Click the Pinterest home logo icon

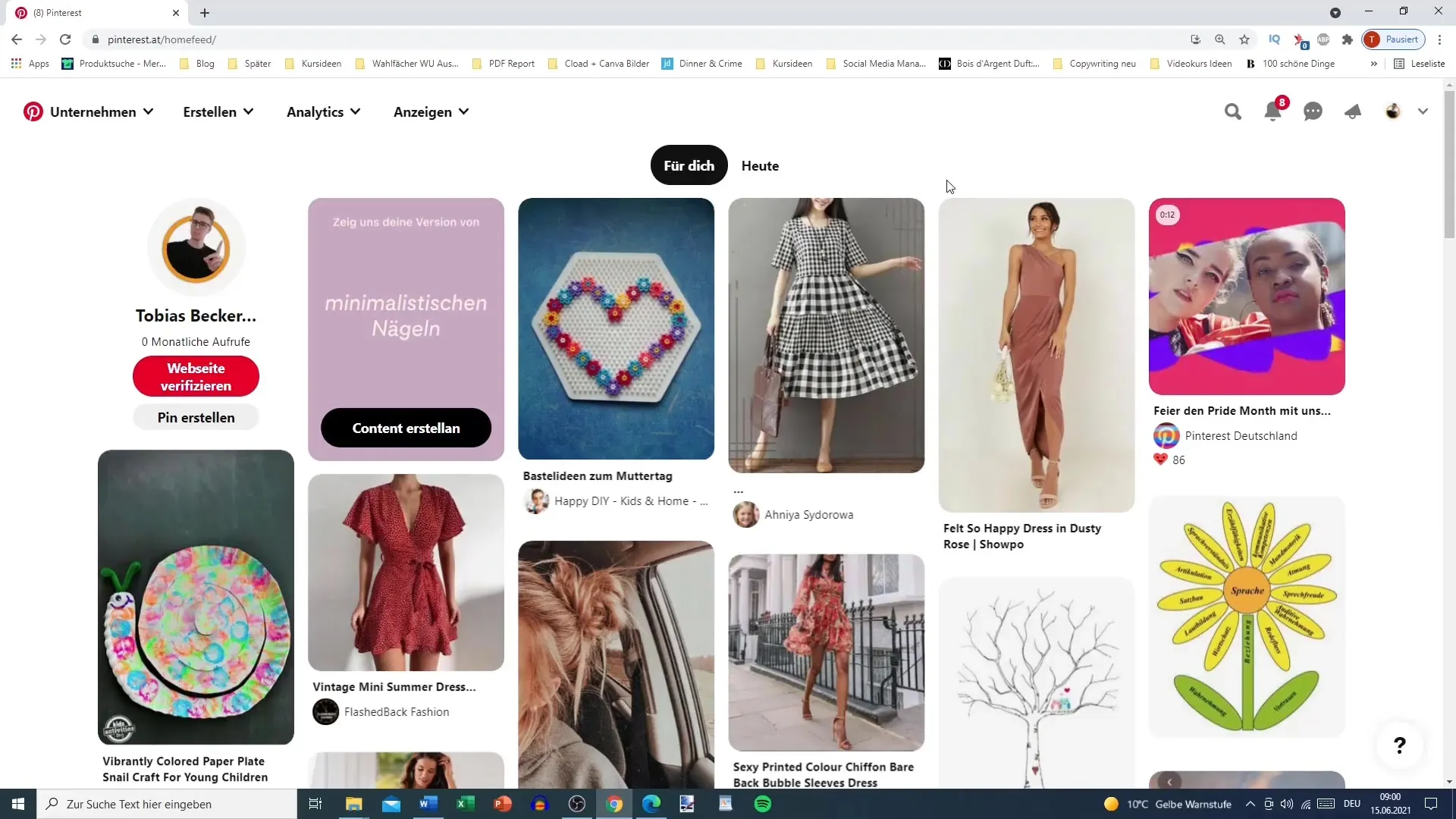click(x=32, y=112)
